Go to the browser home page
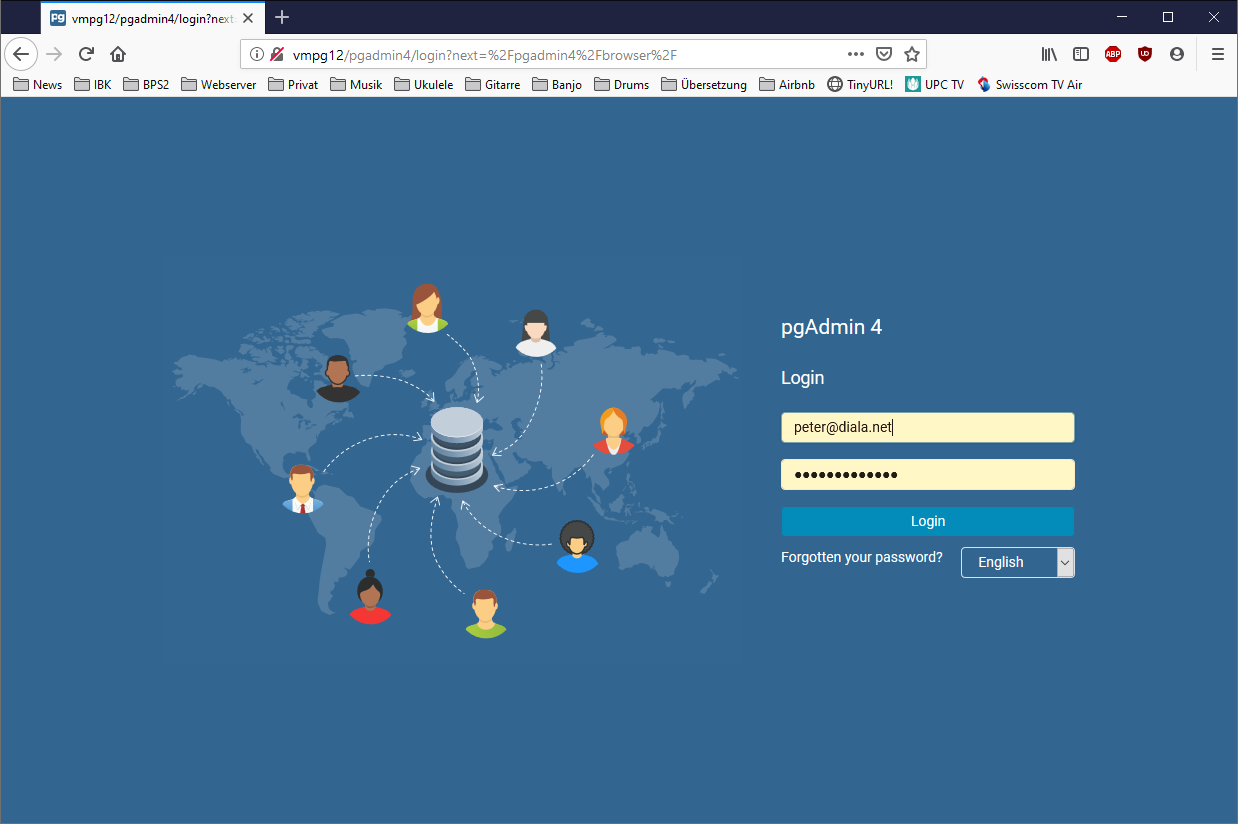Image resolution: width=1238 pixels, height=824 pixels. 118,54
